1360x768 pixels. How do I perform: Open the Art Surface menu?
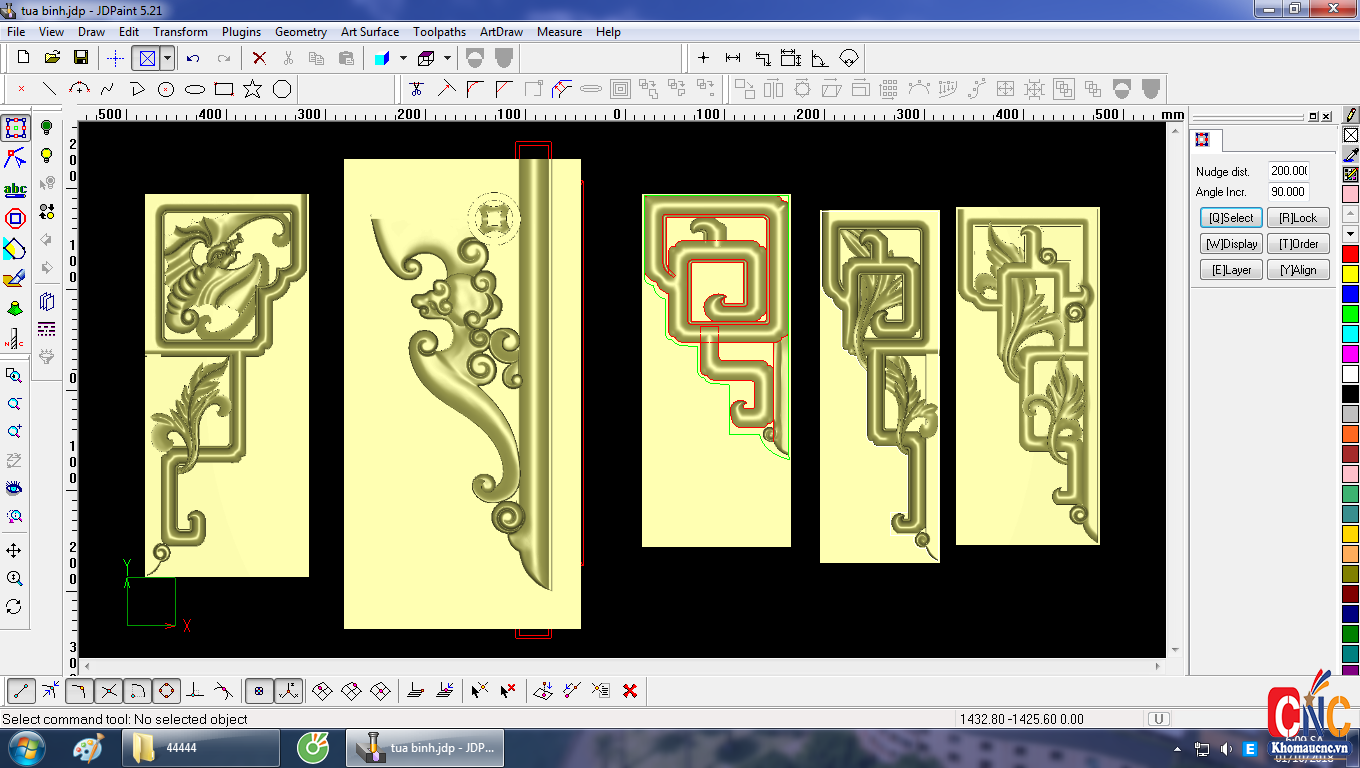[x=370, y=32]
